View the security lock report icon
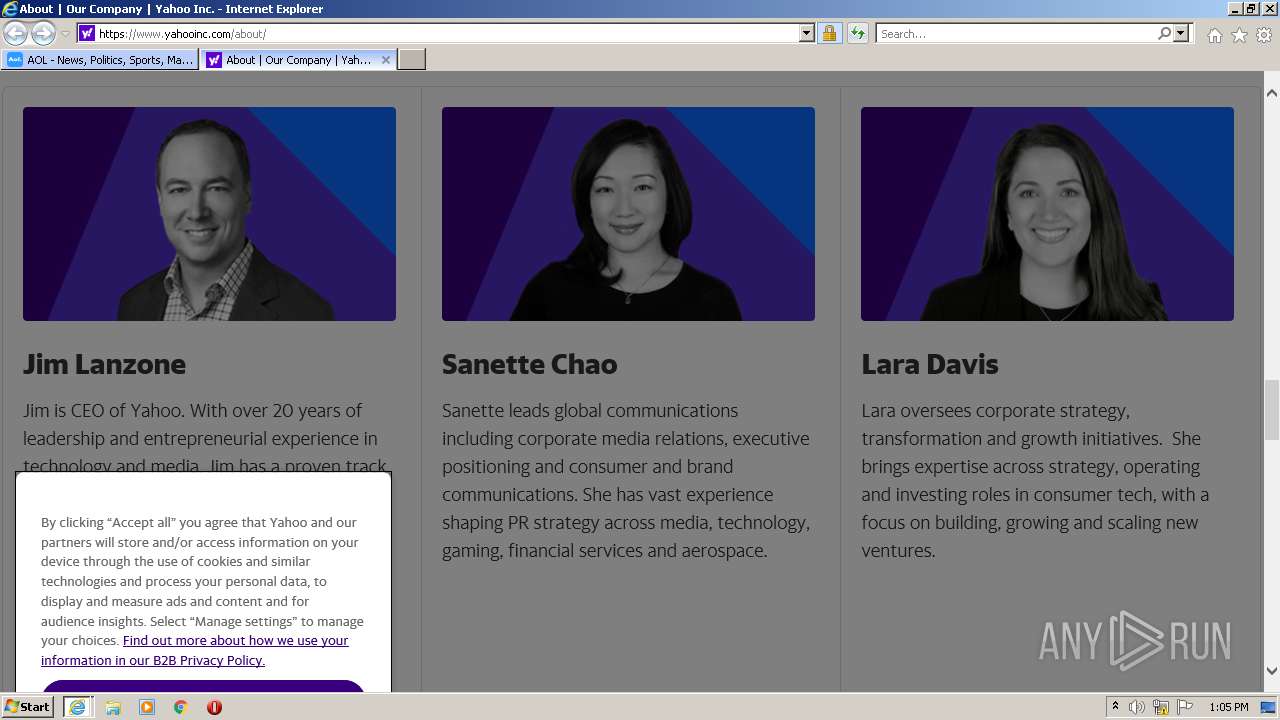 (x=829, y=33)
